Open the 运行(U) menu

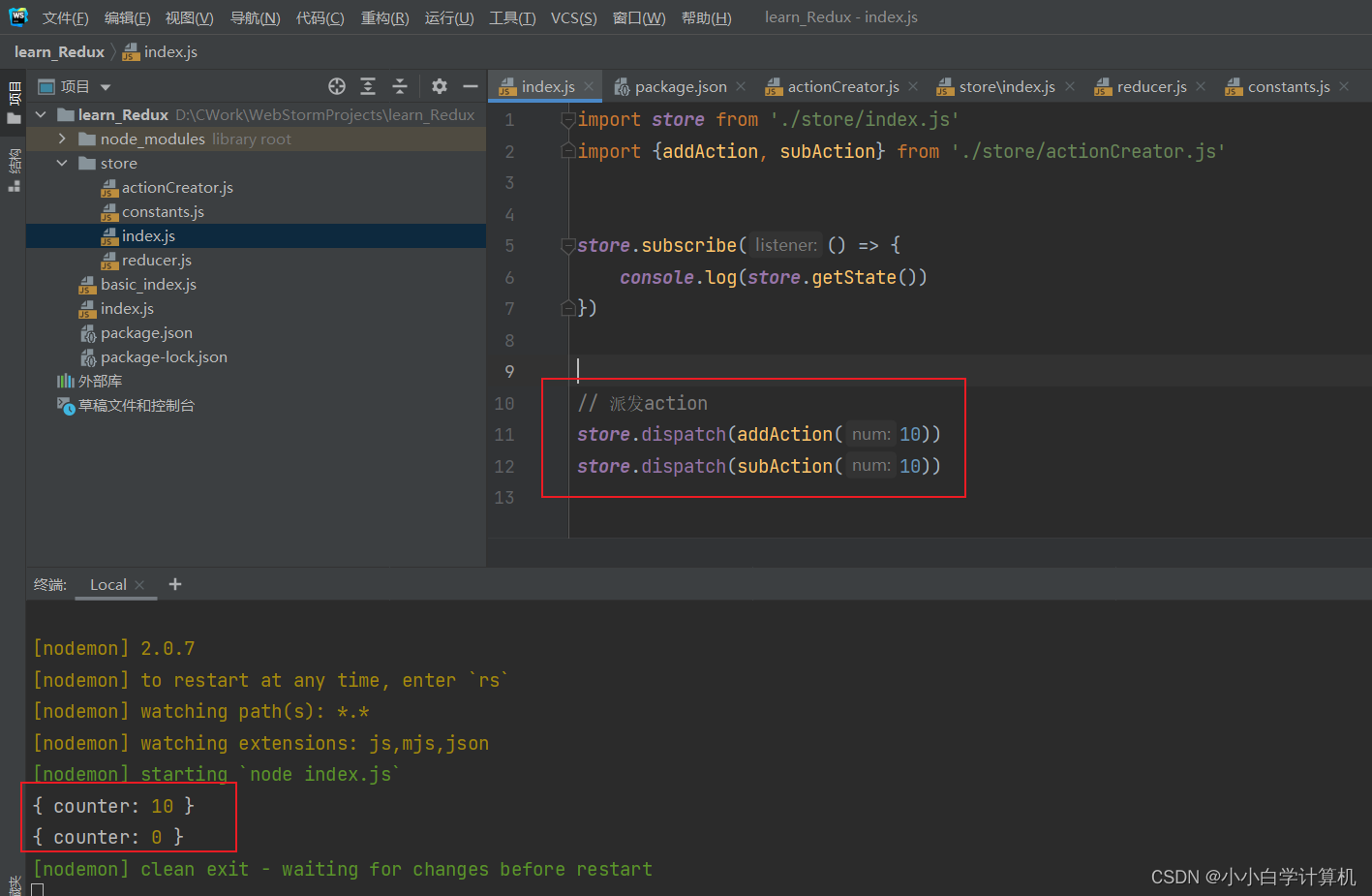click(449, 17)
